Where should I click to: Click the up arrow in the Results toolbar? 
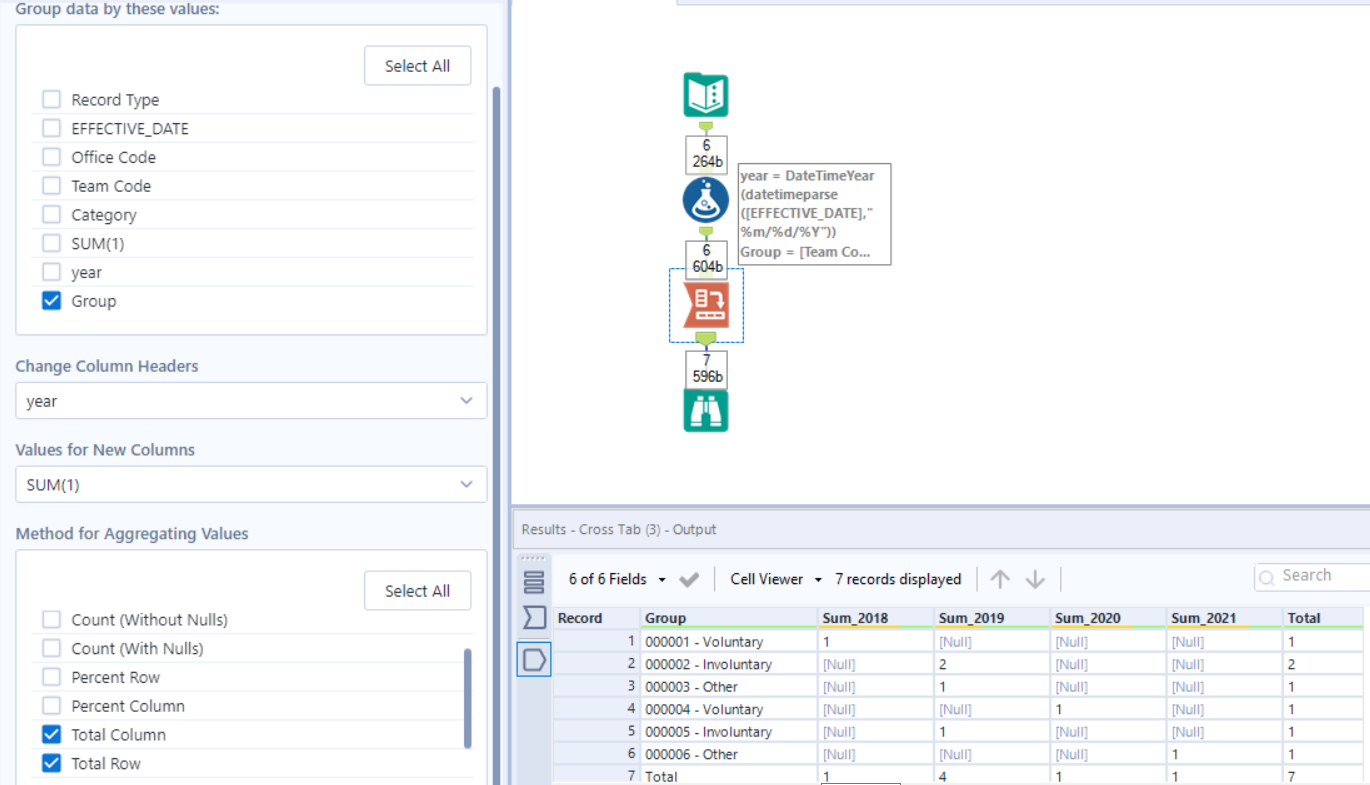point(999,578)
